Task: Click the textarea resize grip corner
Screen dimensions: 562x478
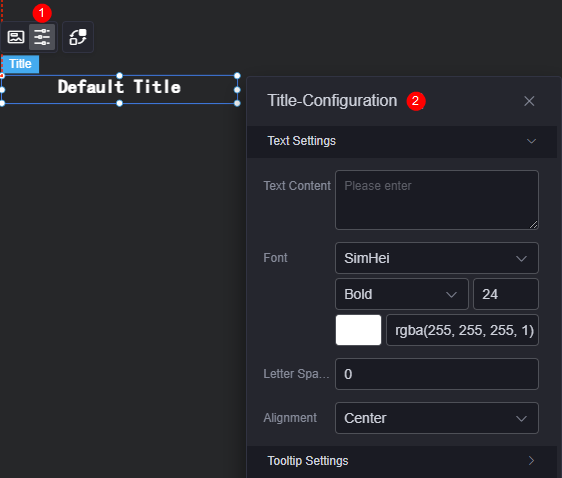Action: (x=533, y=225)
